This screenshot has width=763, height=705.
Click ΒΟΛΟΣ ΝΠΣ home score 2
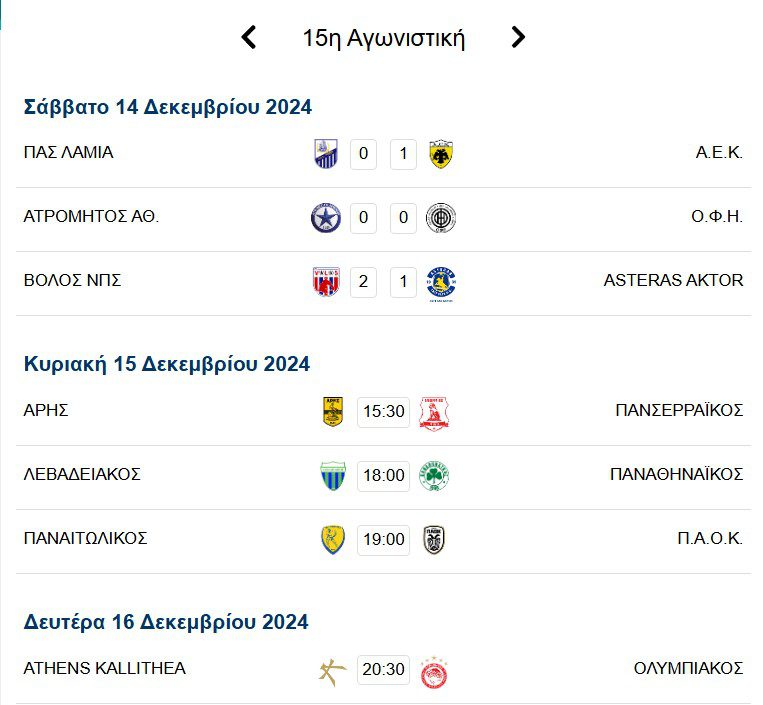363,282
